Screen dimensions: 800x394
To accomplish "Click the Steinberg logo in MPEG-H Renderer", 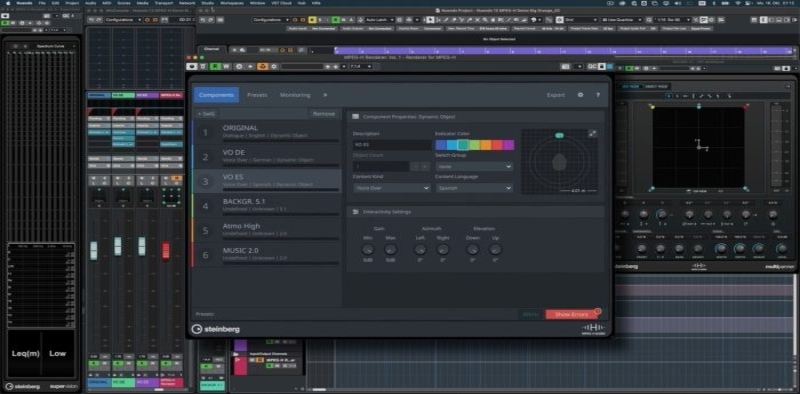I will [215, 329].
